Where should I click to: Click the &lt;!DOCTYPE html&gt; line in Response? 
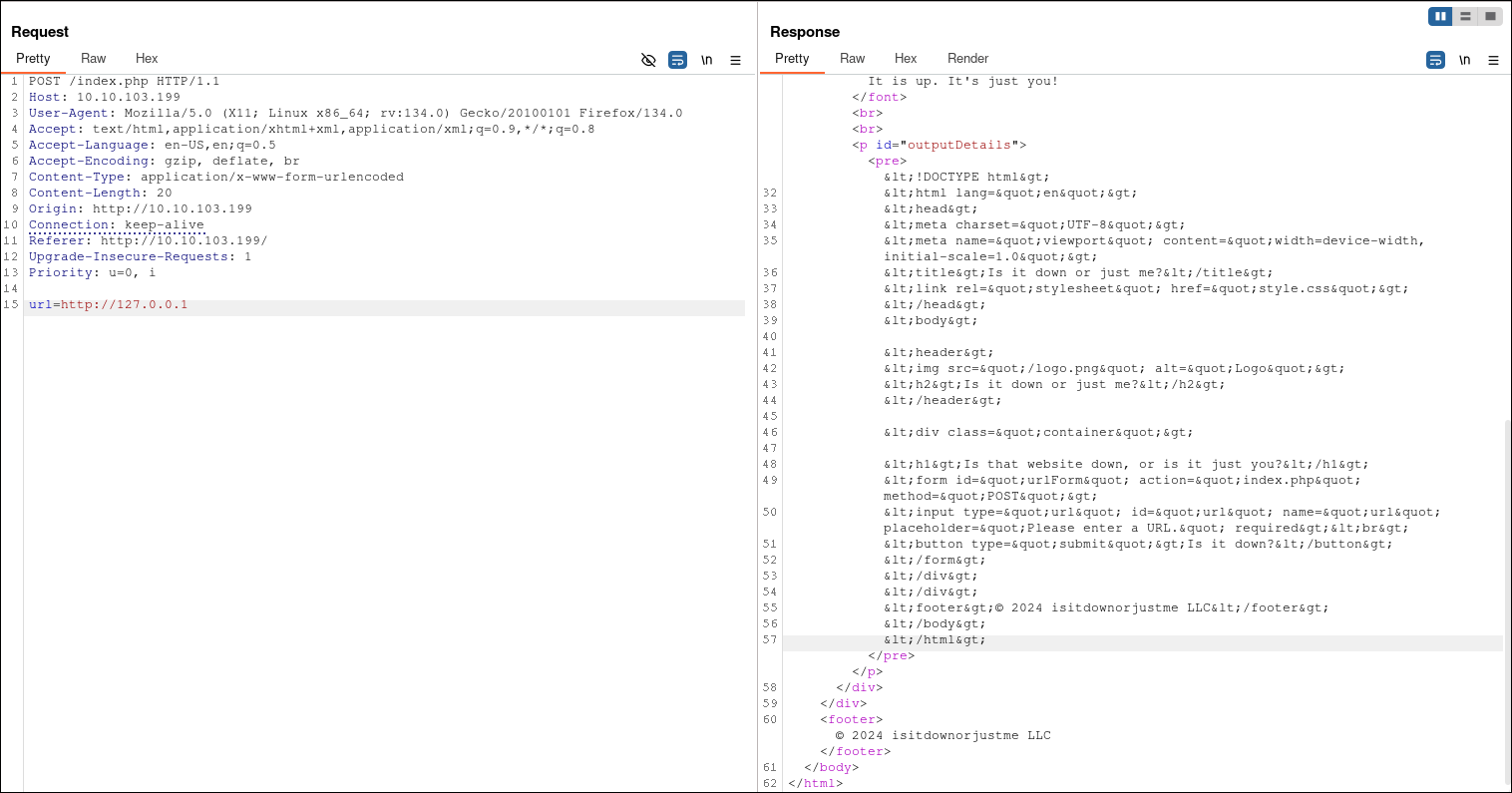pos(966,177)
